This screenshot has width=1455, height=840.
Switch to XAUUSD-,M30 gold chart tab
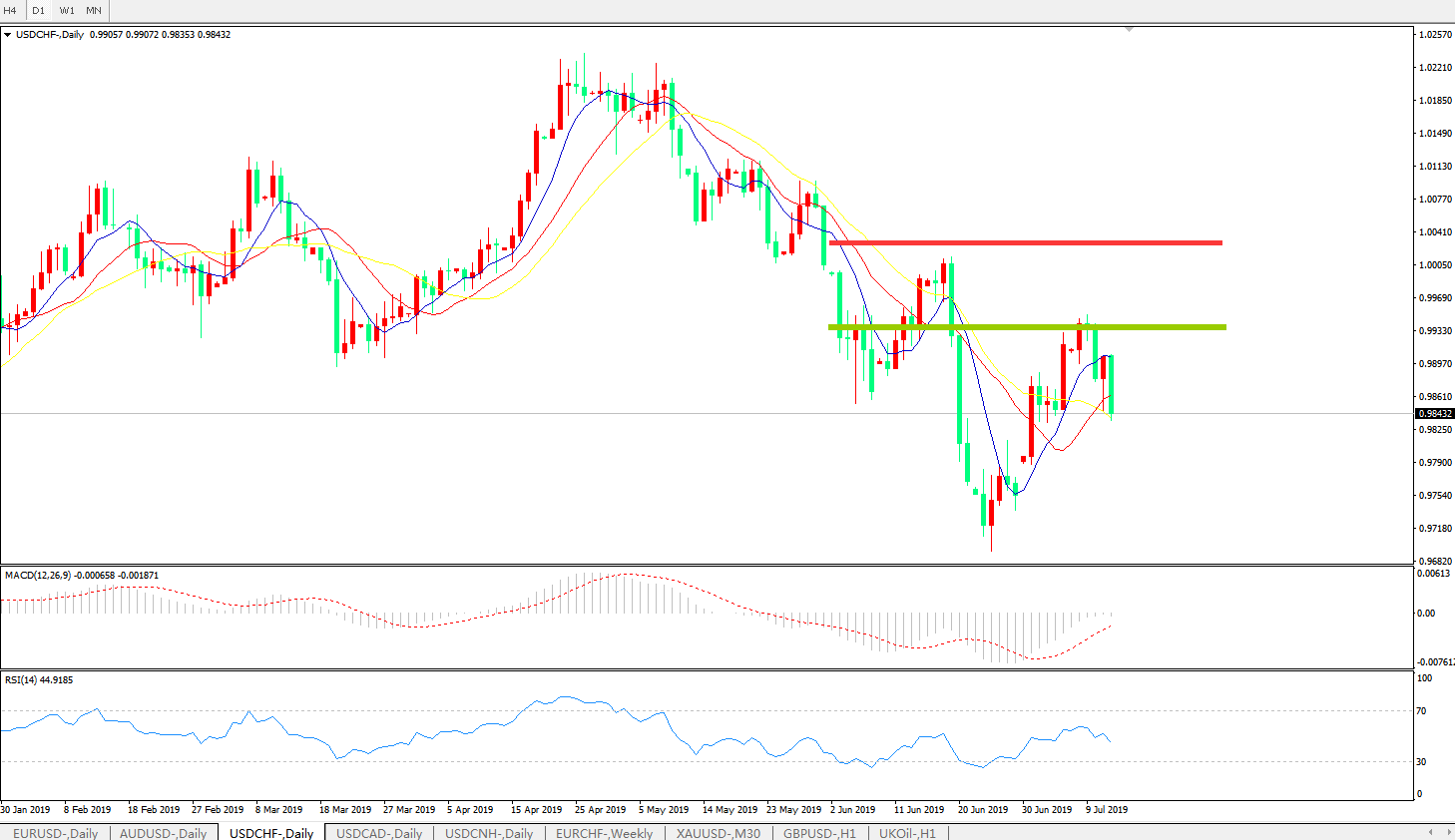(x=718, y=833)
